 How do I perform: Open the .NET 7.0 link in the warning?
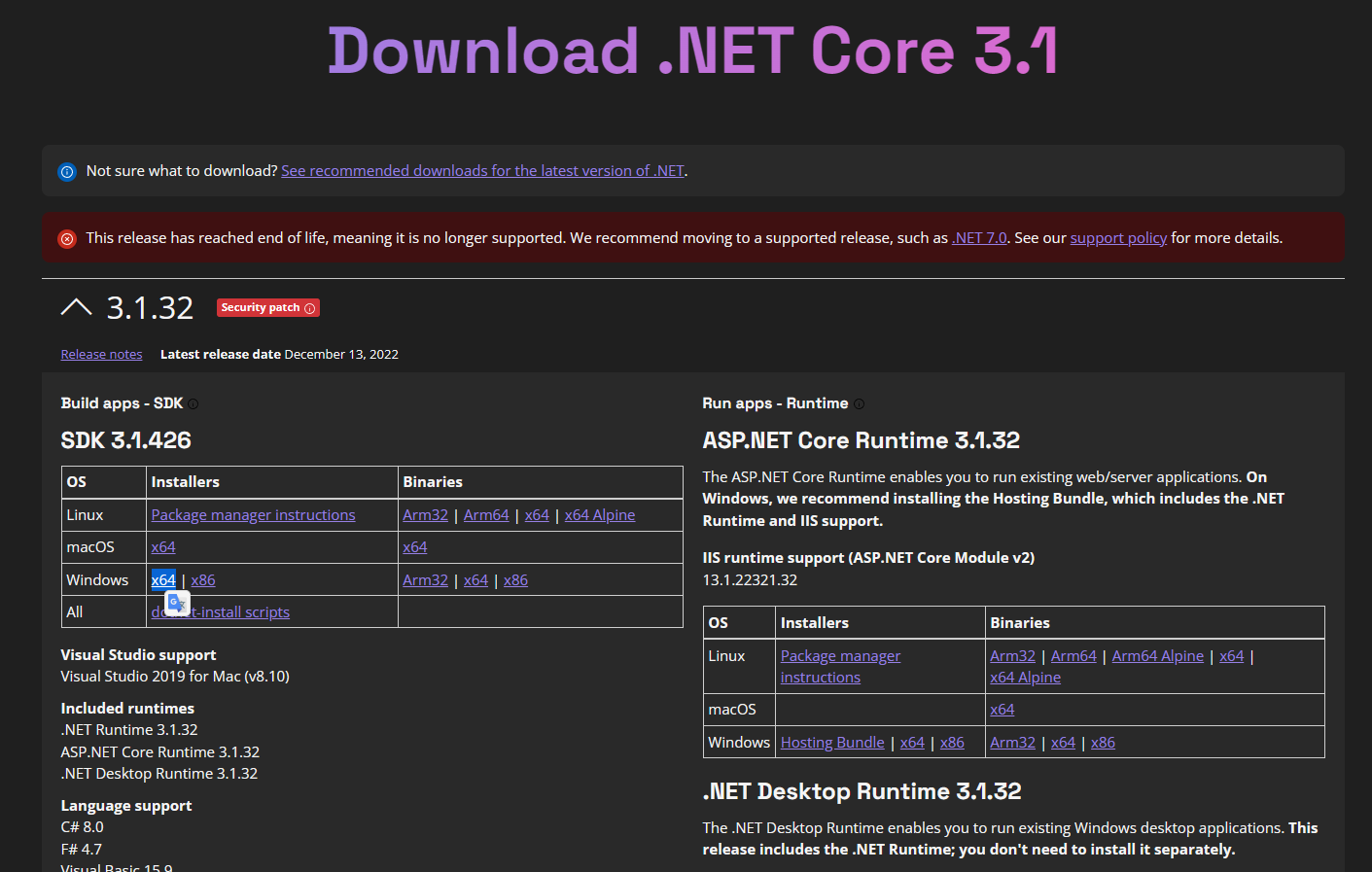click(x=979, y=238)
